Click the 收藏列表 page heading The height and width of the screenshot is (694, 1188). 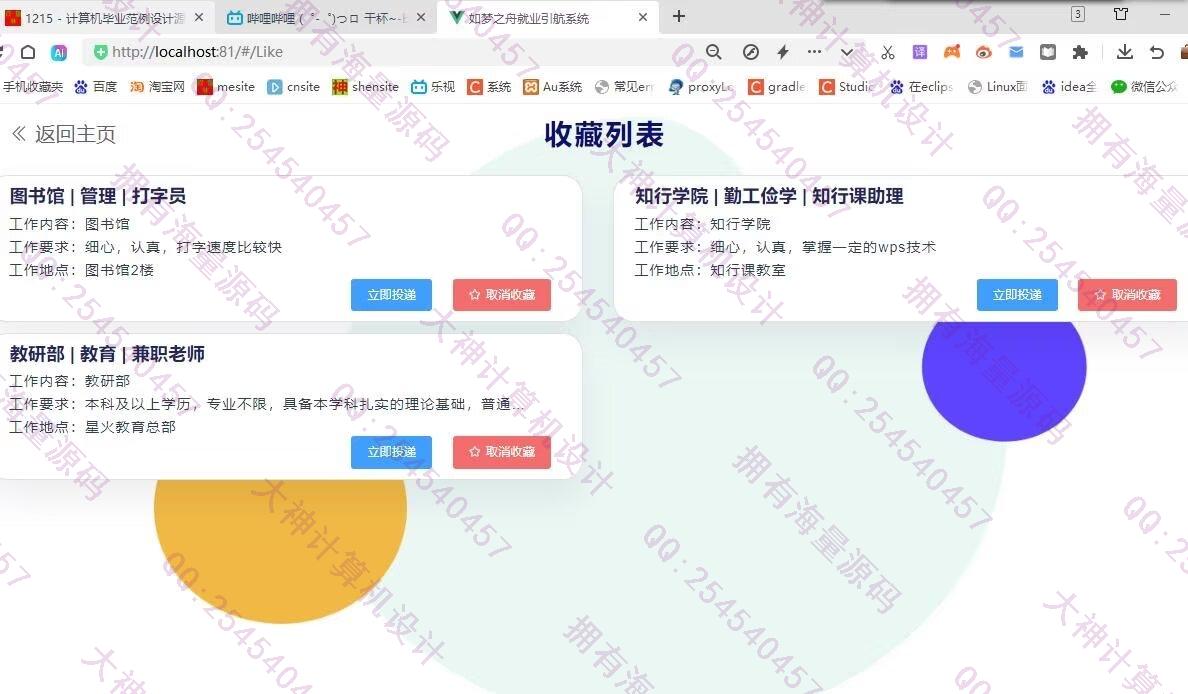point(604,135)
